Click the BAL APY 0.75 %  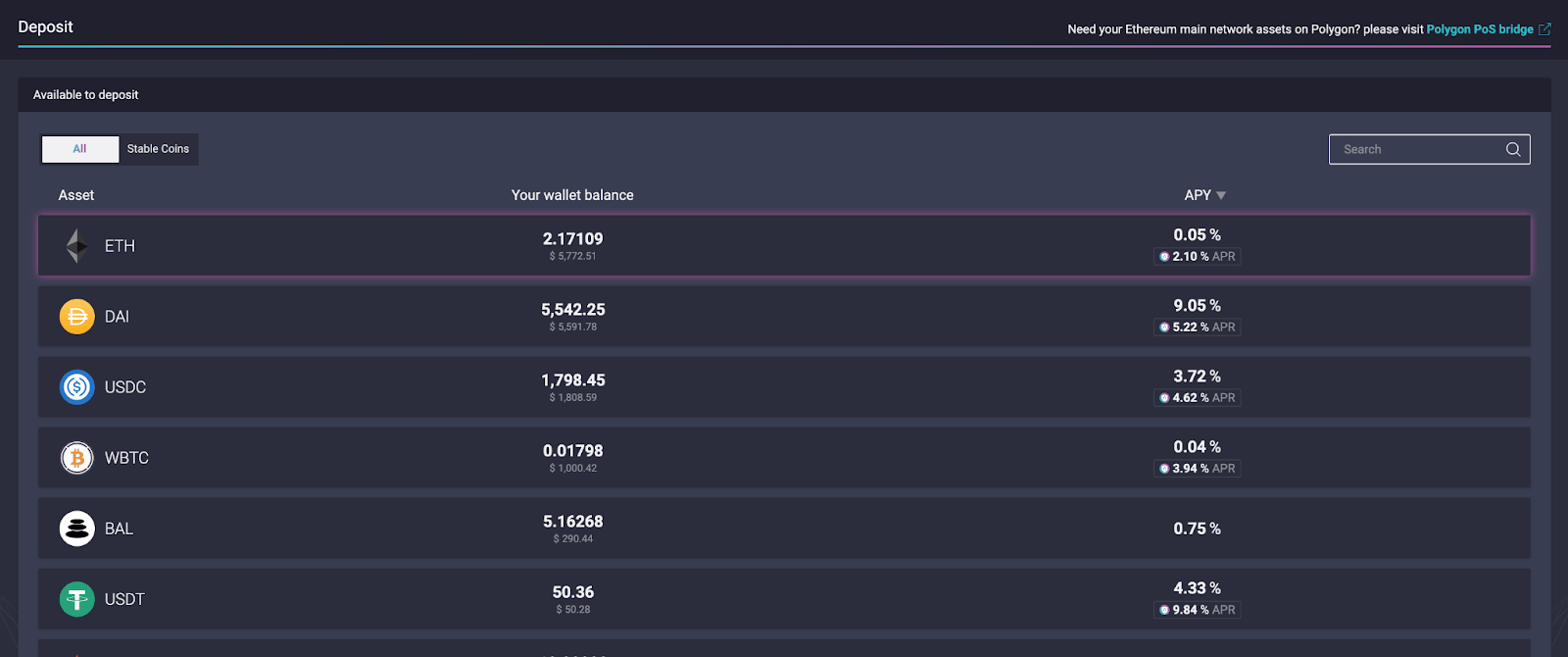pos(1197,529)
